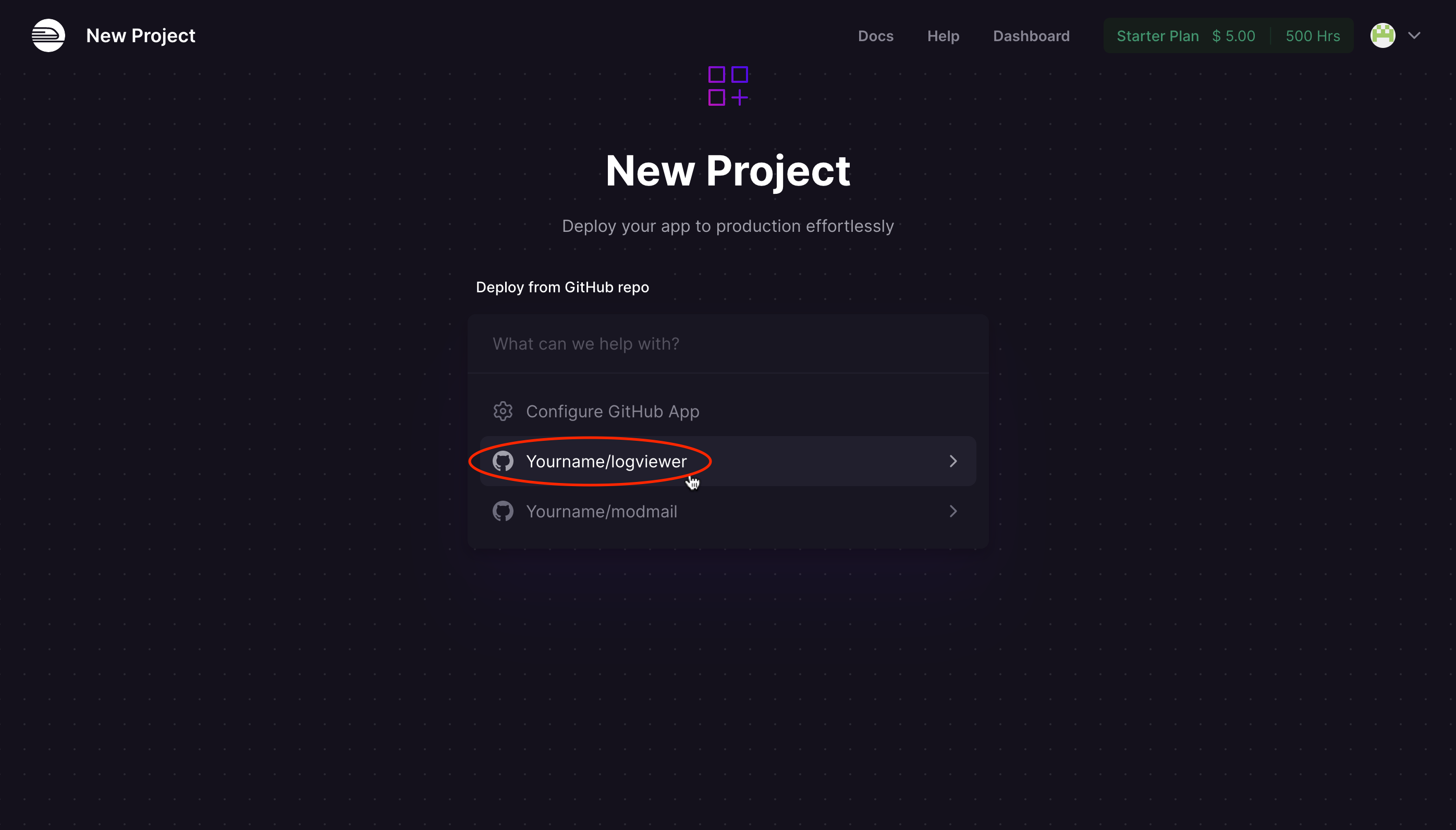Expand the Yourname/logviewer row chevron
The width and height of the screenshot is (1456, 830).
click(x=953, y=461)
